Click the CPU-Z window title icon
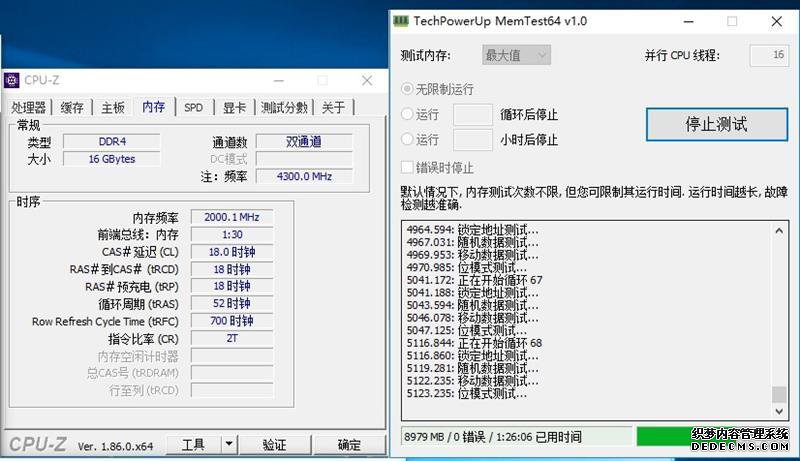 coord(12,80)
